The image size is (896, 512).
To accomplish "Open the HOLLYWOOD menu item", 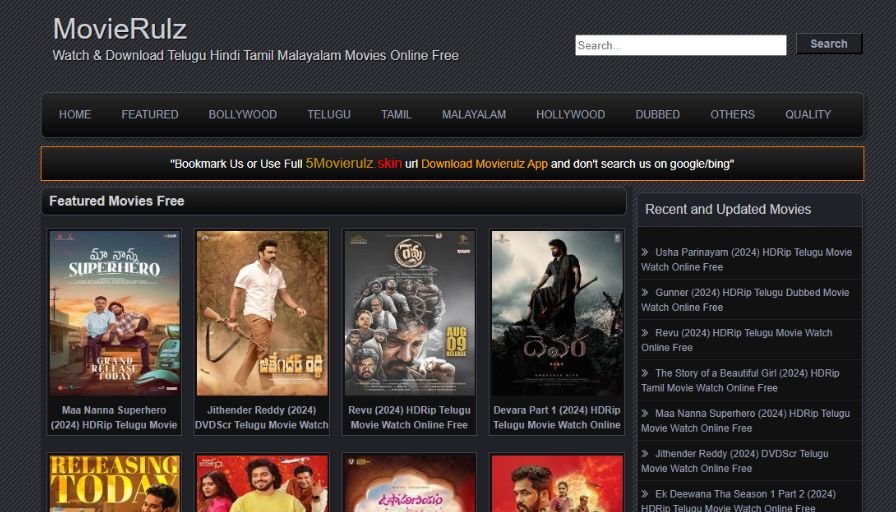I will point(570,114).
